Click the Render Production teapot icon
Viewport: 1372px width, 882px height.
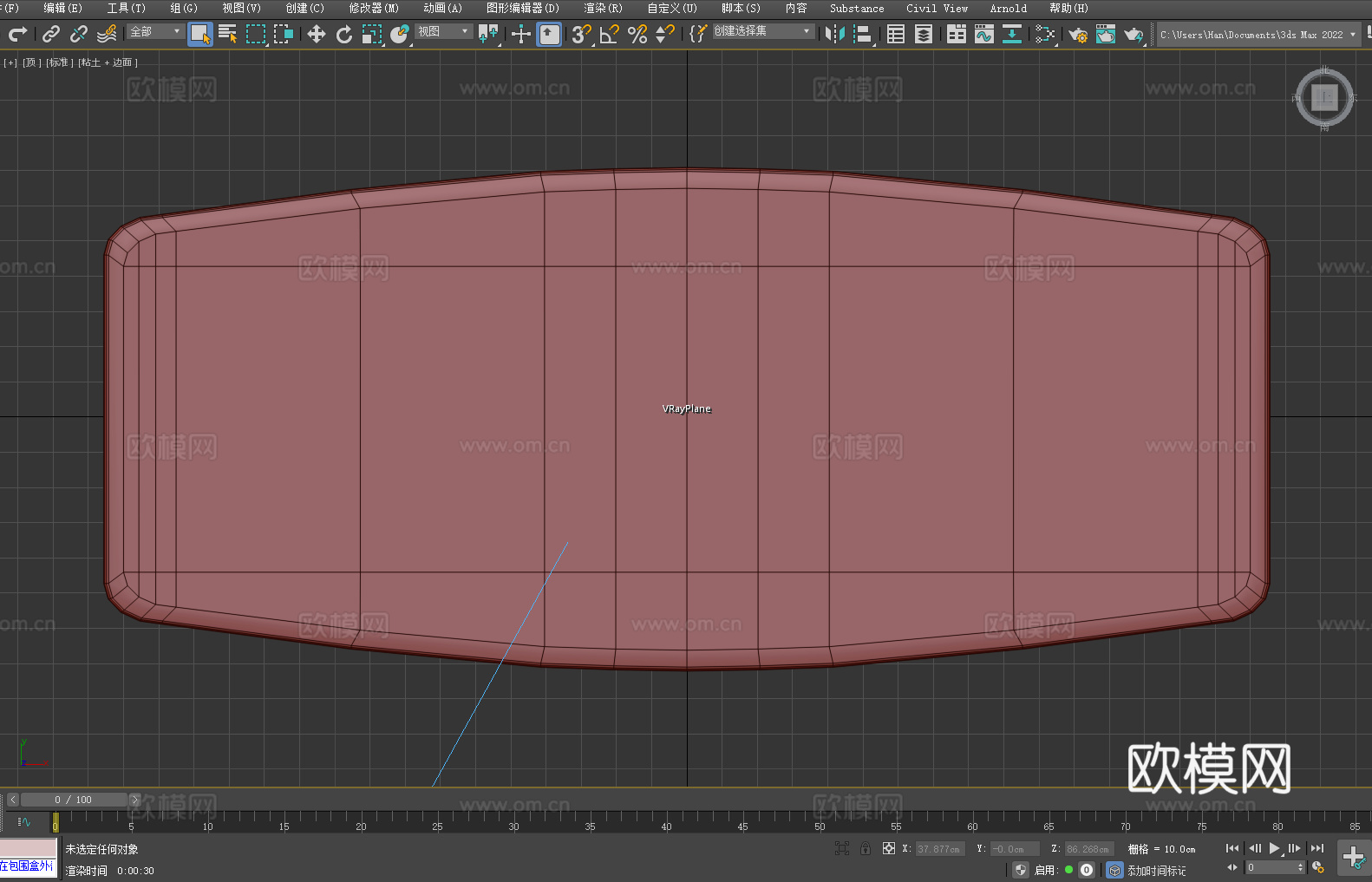click(x=1134, y=34)
